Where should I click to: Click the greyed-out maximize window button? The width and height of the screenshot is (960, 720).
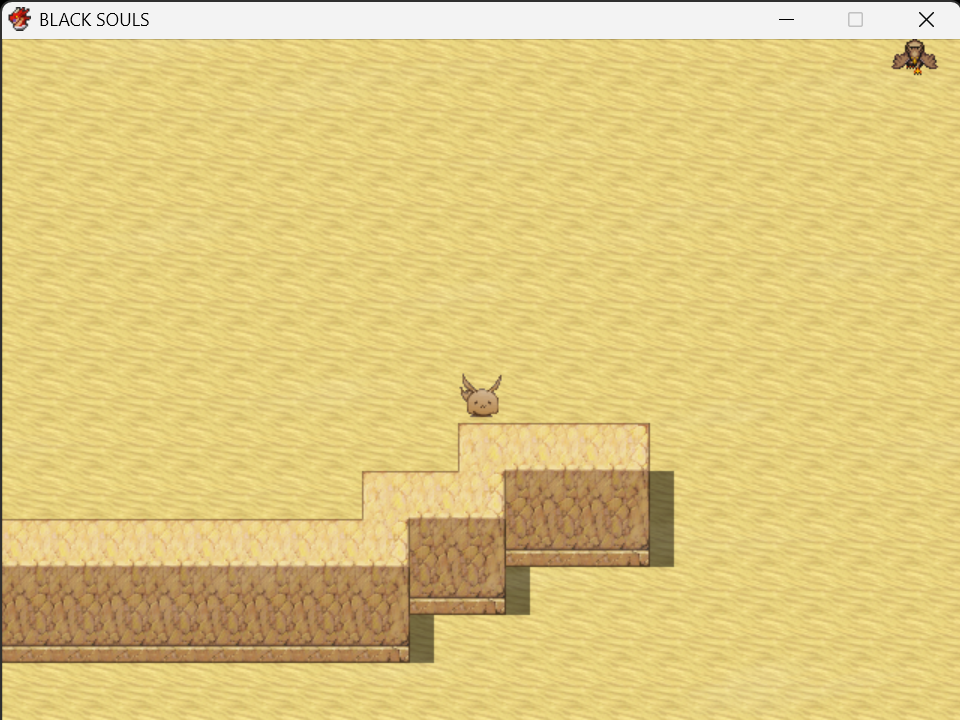pos(855,20)
